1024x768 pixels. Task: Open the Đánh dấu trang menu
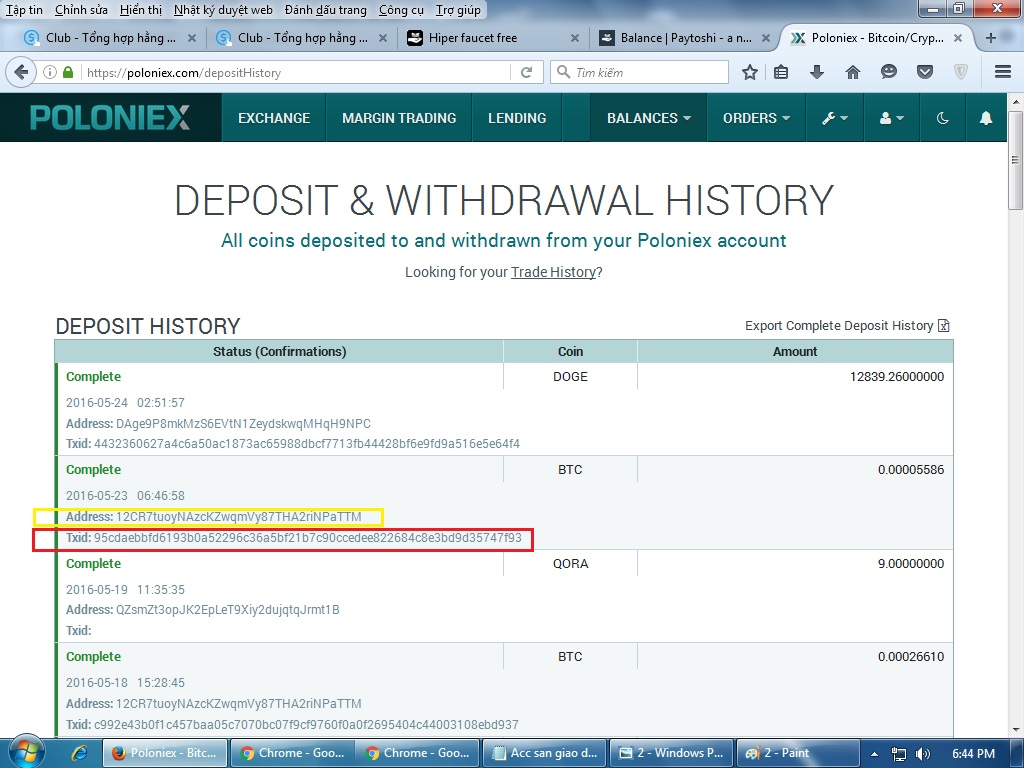325,10
